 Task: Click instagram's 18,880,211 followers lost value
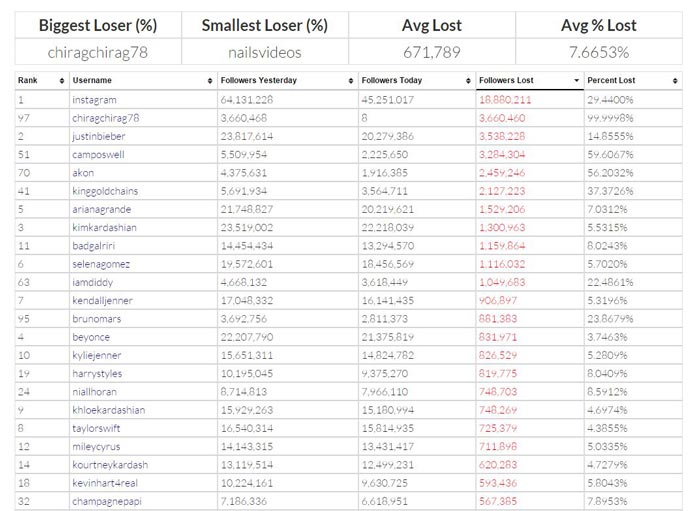coord(505,100)
